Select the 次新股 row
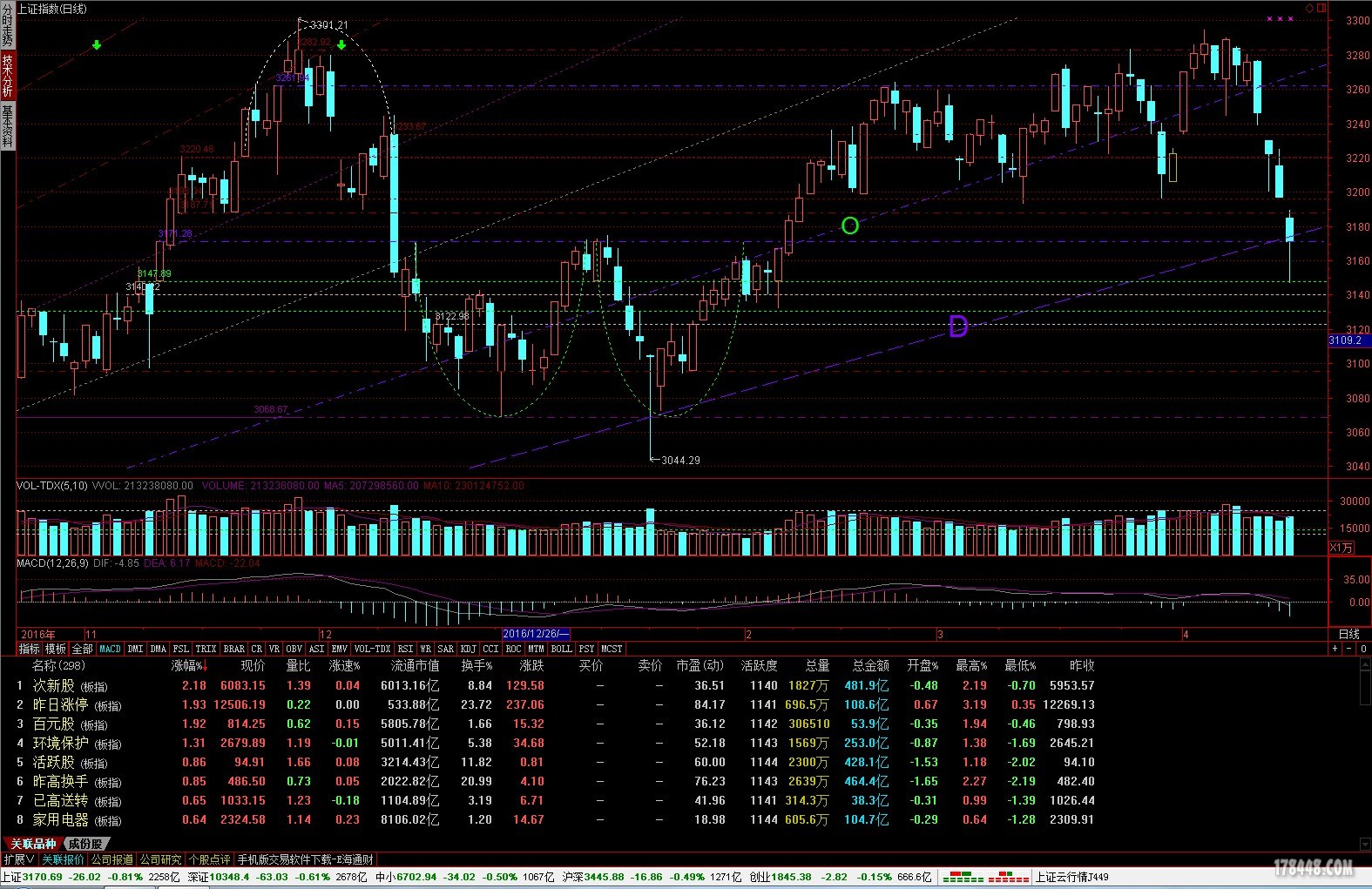Image resolution: width=1372 pixels, height=889 pixels. click(x=555, y=685)
